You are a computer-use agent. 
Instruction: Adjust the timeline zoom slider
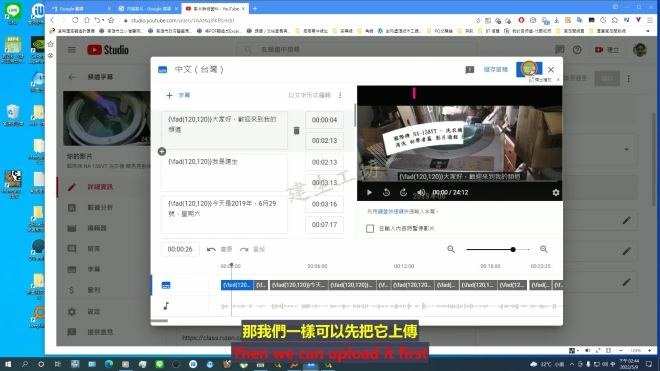click(498, 249)
